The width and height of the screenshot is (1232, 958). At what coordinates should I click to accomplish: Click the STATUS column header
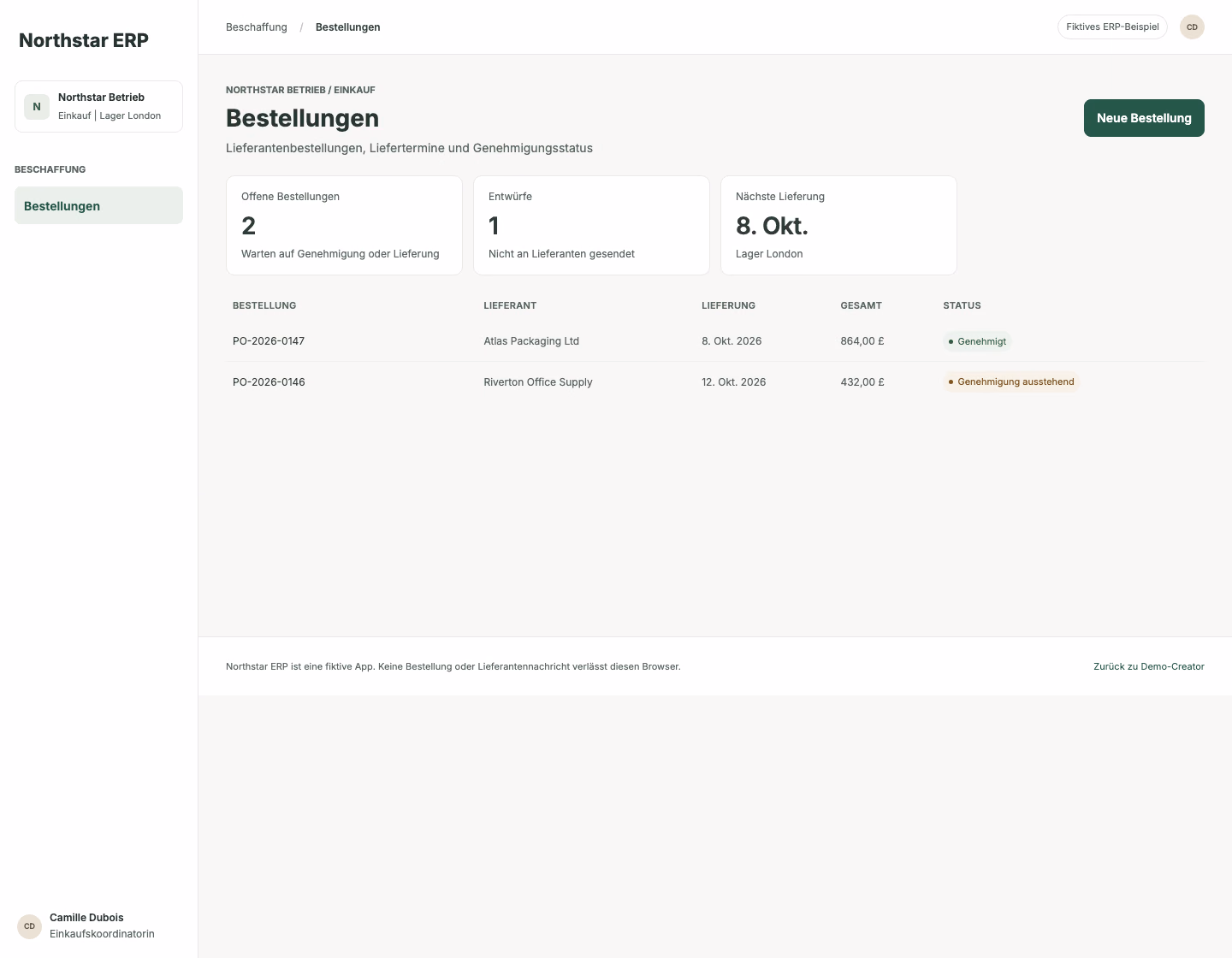tap(962, 305)
